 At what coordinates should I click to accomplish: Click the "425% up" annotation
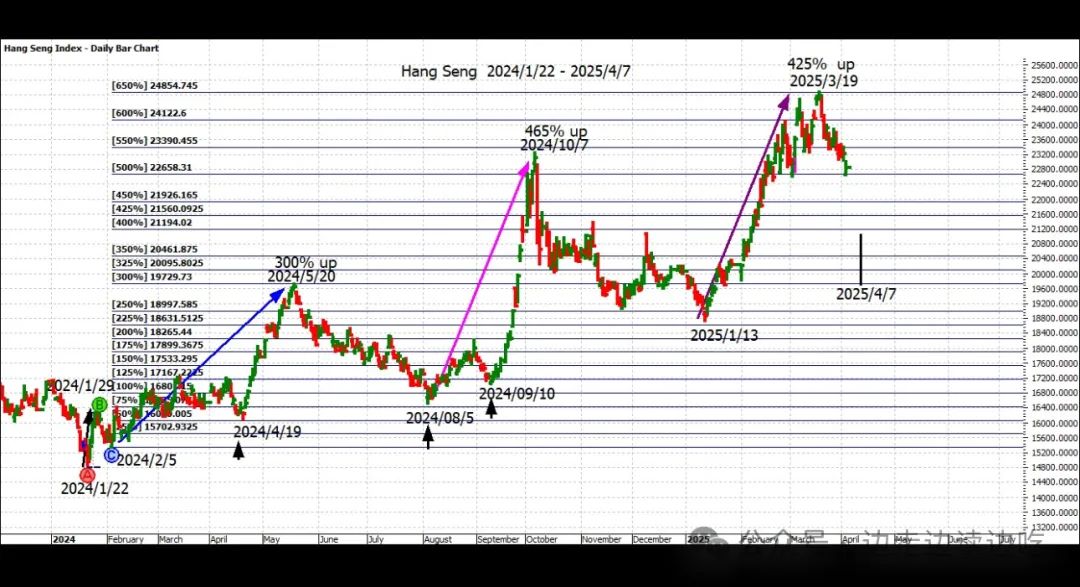click(x=821, y=64)
